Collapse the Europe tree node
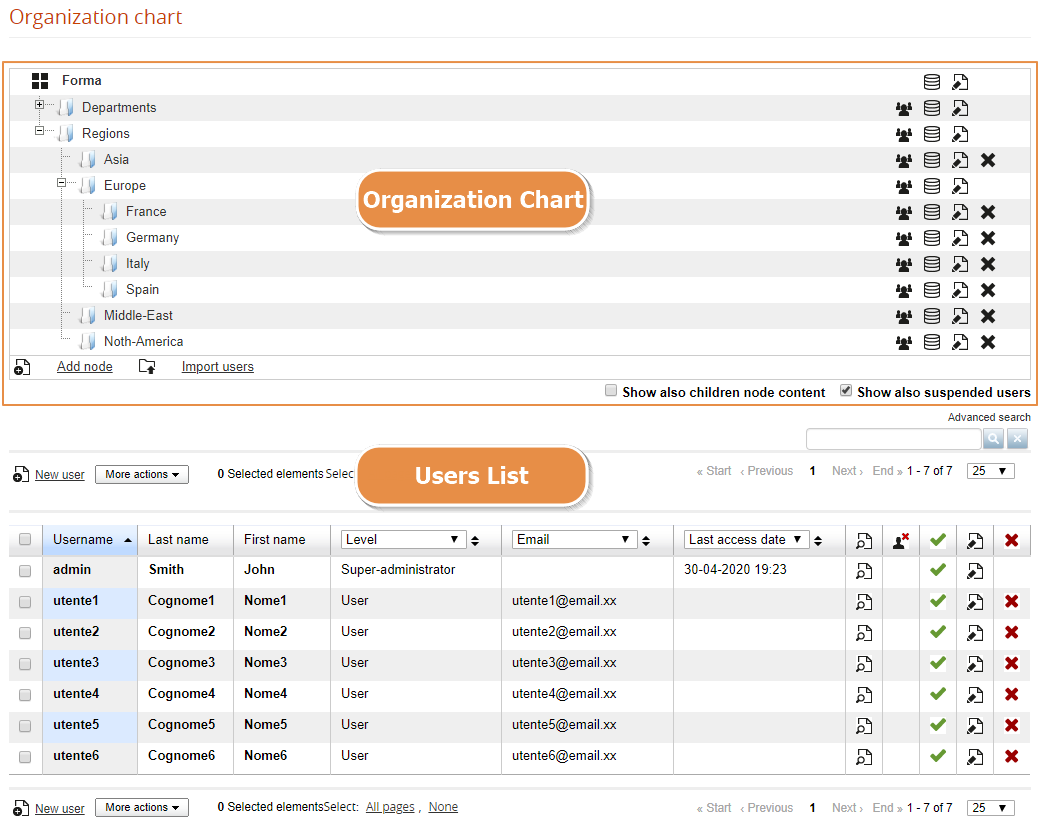The height and width of the screenshot is (826, 1038). point(62,183)
